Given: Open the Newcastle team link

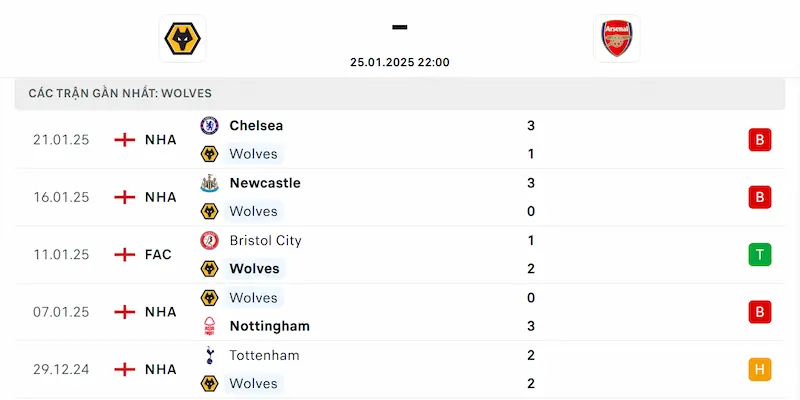Looking at the screenshot, I should [264, 183].
